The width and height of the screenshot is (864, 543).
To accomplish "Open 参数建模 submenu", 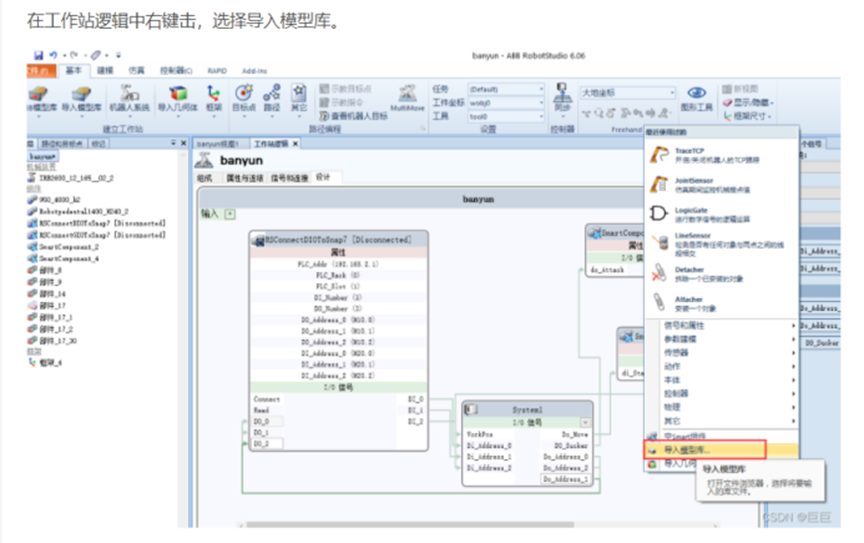I will [722, 339].
